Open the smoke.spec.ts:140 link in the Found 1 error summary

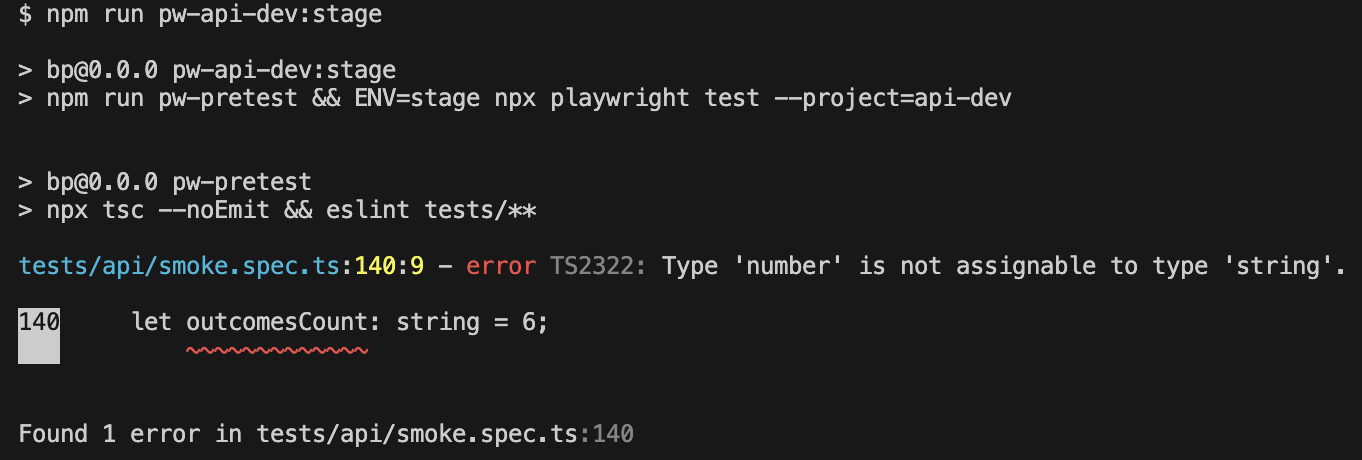tap(445, 434)
